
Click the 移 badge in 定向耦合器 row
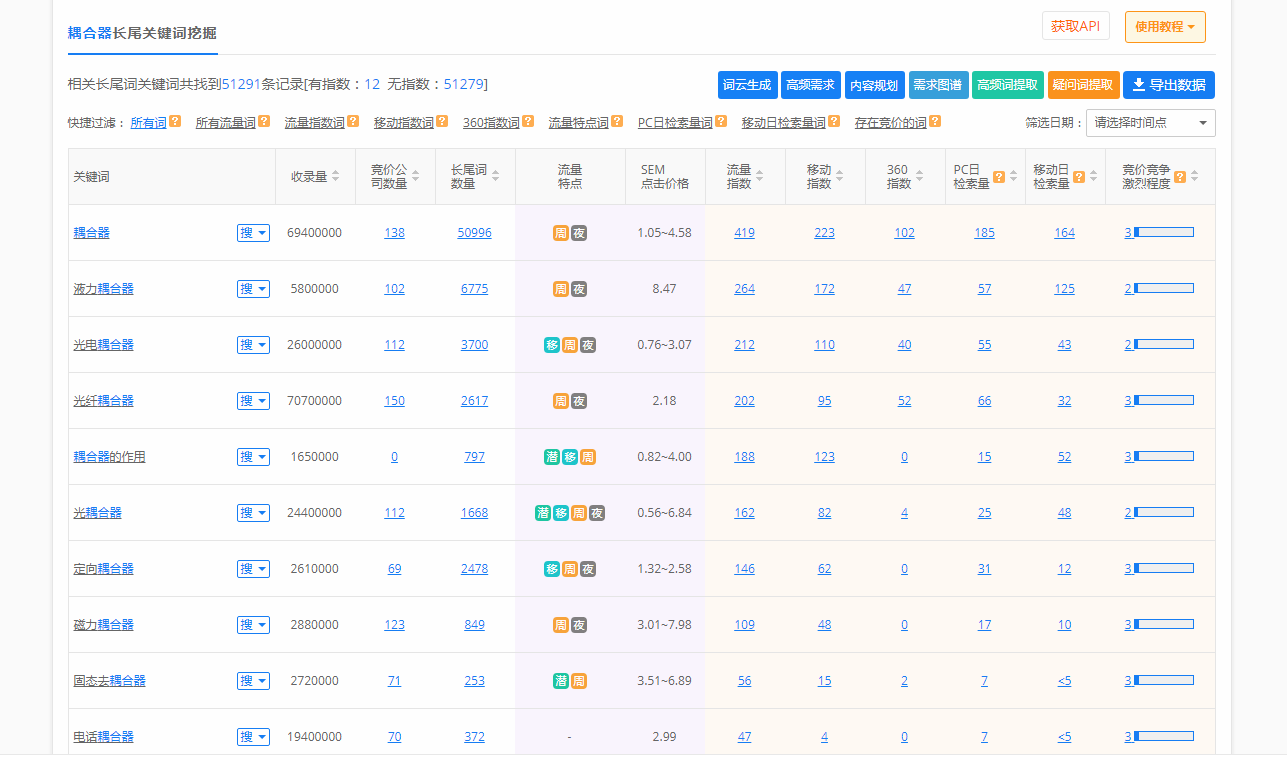tap(552, 569)
